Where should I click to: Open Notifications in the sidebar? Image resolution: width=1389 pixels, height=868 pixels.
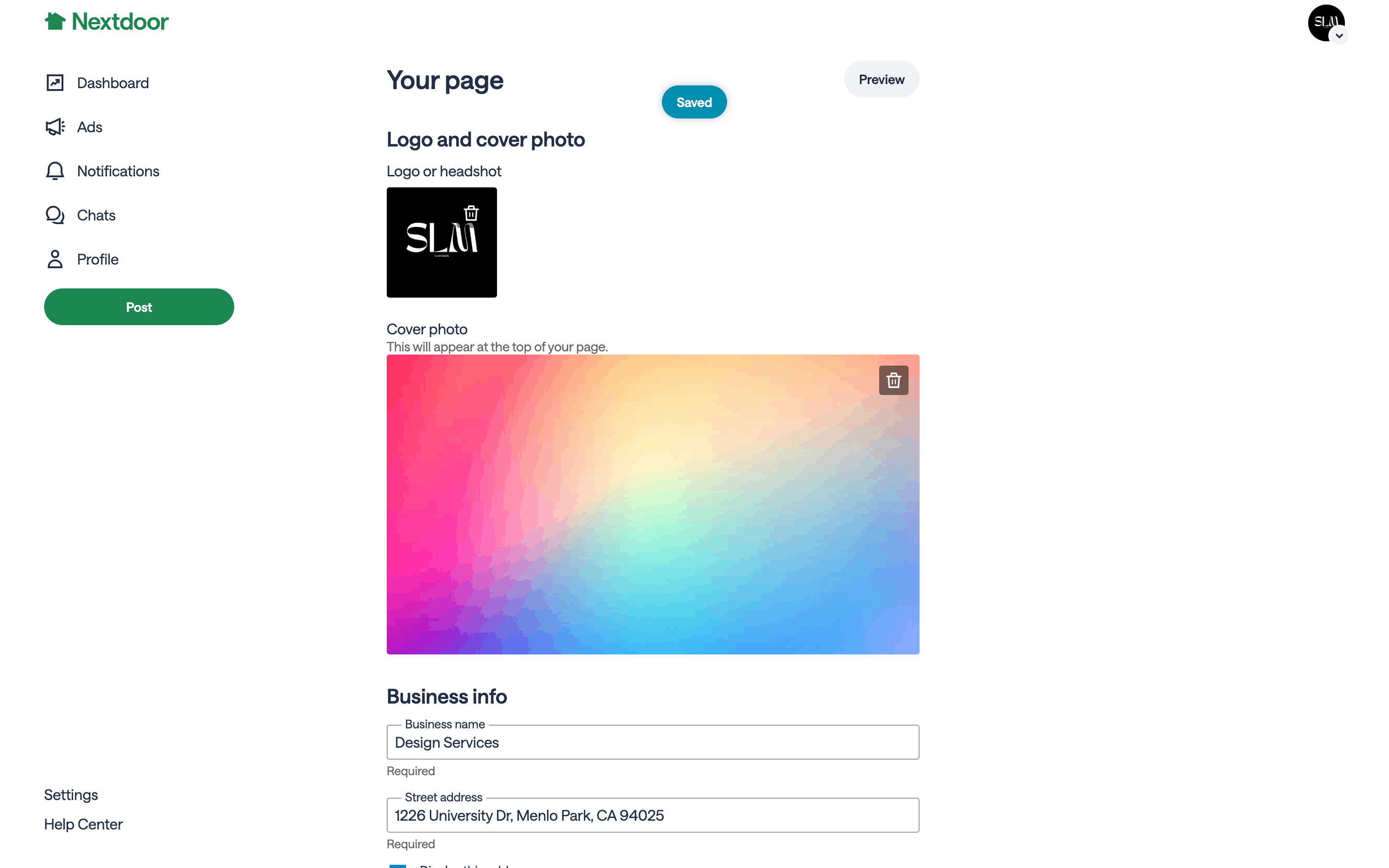pyautogui.click(x=118, y=171)
